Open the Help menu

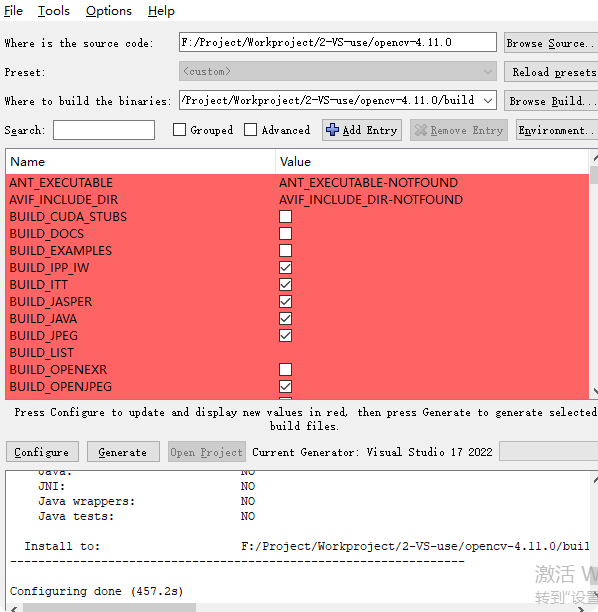(161, 11)
